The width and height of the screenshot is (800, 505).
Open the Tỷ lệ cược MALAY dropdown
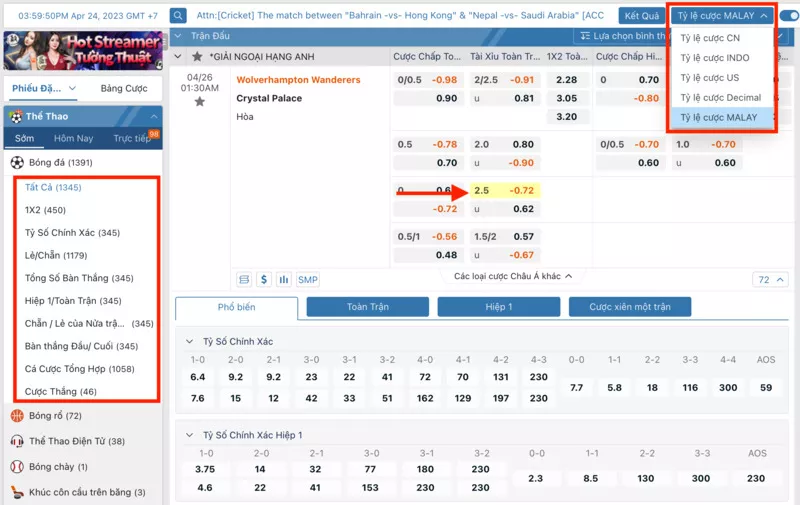(722, 16)
